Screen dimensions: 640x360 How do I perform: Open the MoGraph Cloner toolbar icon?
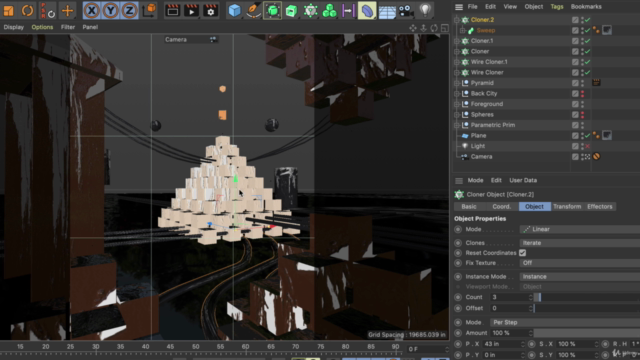pyautogui.click(x=310, y=10)
